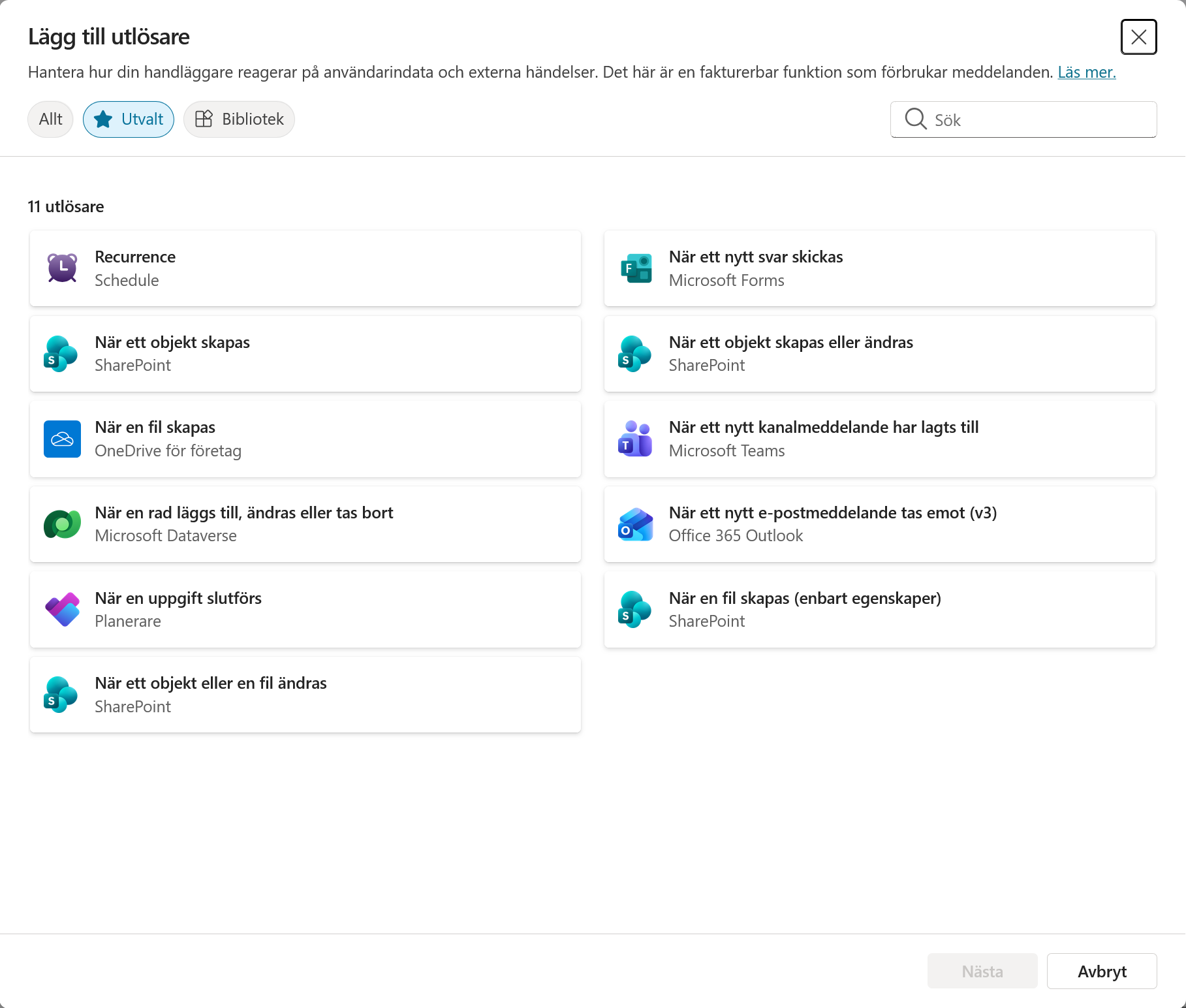Select trigger 'När ett nytt svar skickas'
Image resolution: width=1186 pixels, height=1008 pixels.
[880, 268]
